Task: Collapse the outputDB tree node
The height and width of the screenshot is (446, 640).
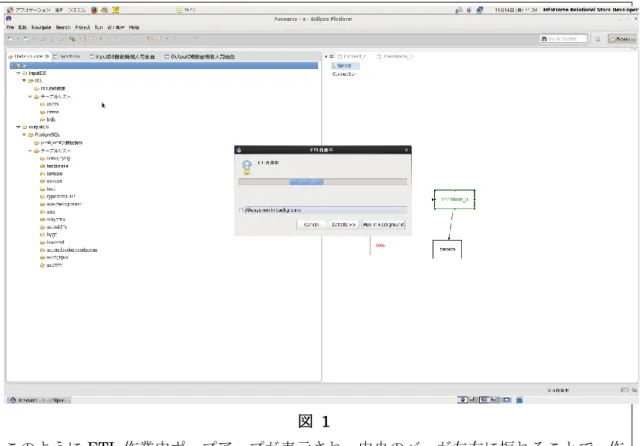Action: pos(18,127)
